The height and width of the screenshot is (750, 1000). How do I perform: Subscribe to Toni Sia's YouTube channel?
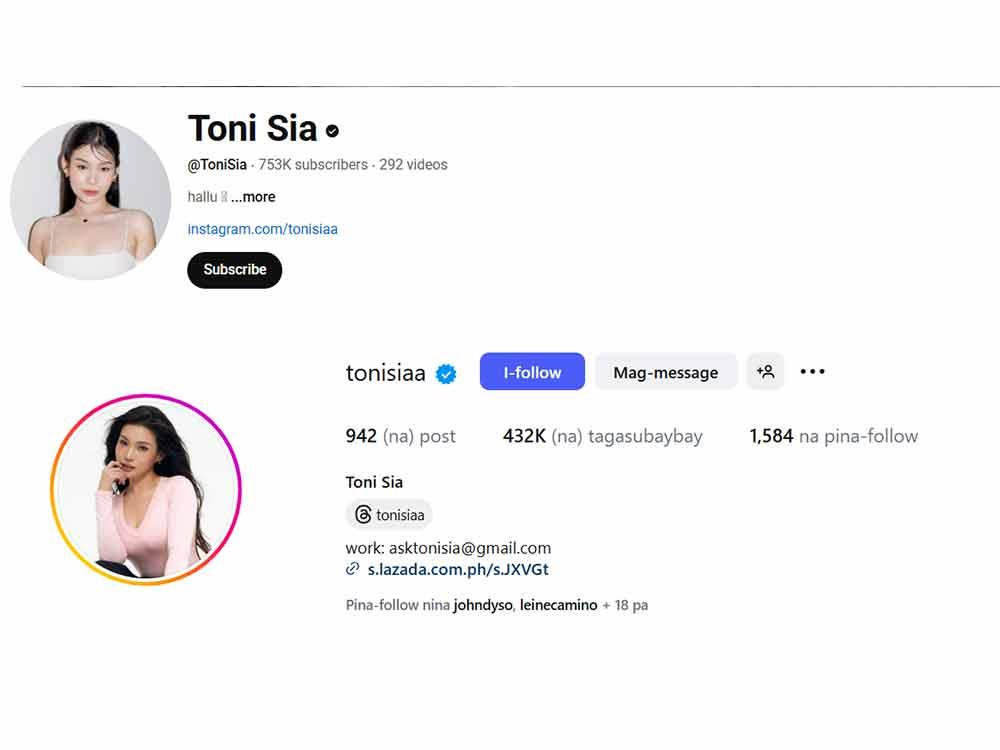[x=234, y=270]
